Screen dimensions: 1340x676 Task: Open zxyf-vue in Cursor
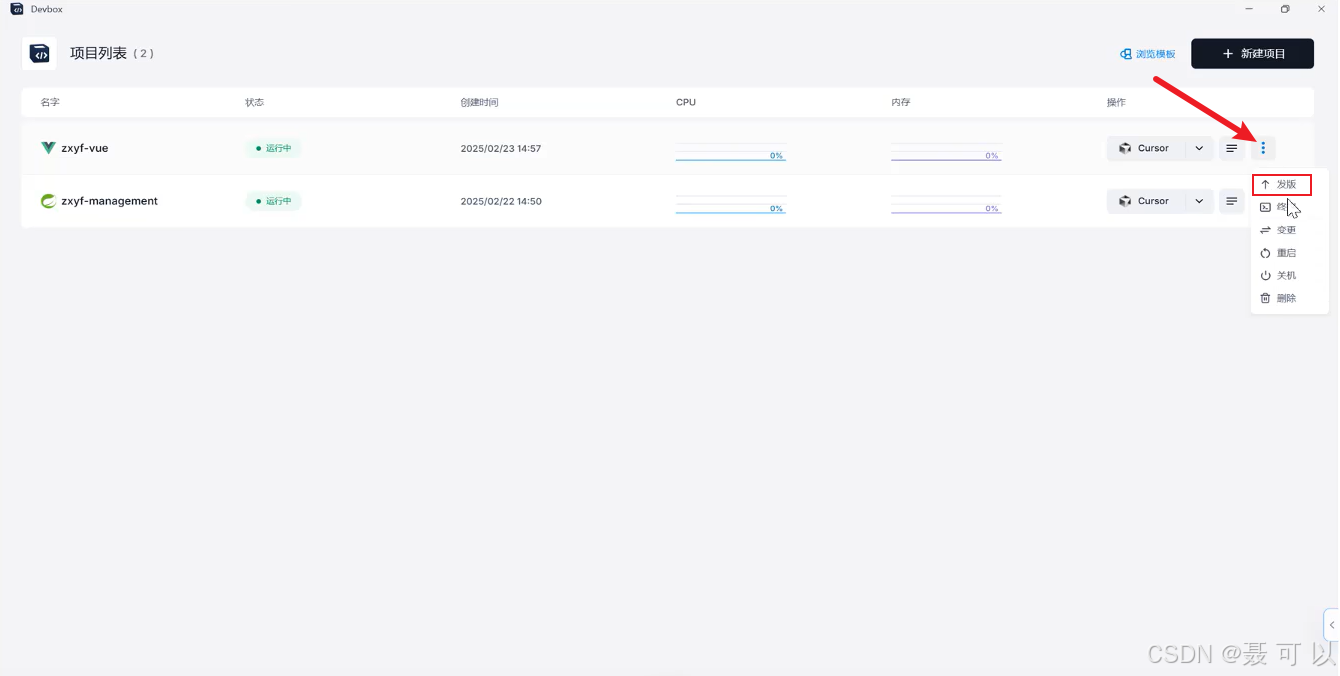click(x=1145, y=148)
